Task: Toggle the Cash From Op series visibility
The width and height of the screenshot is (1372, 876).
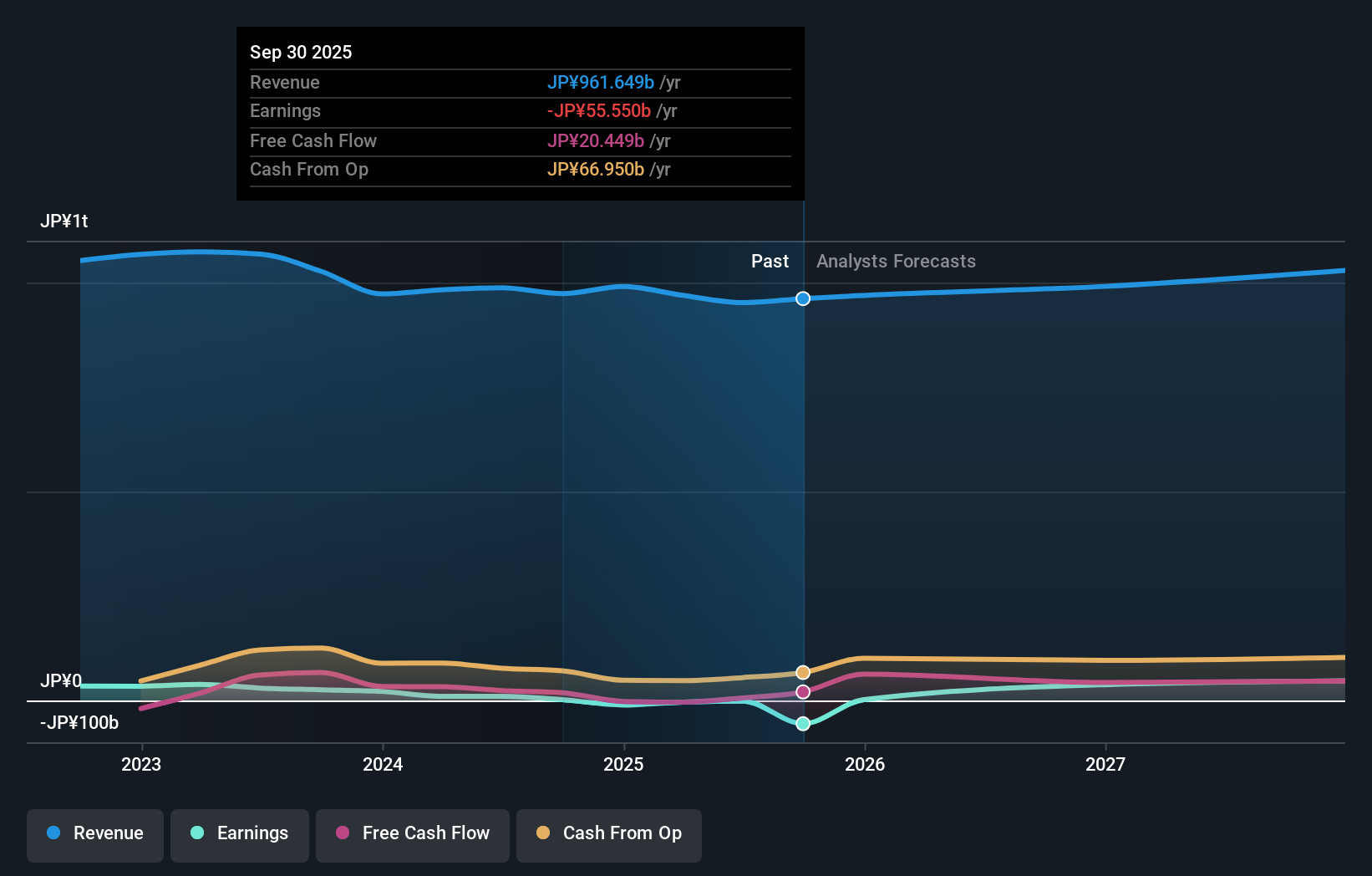Action: coord(608,834)
